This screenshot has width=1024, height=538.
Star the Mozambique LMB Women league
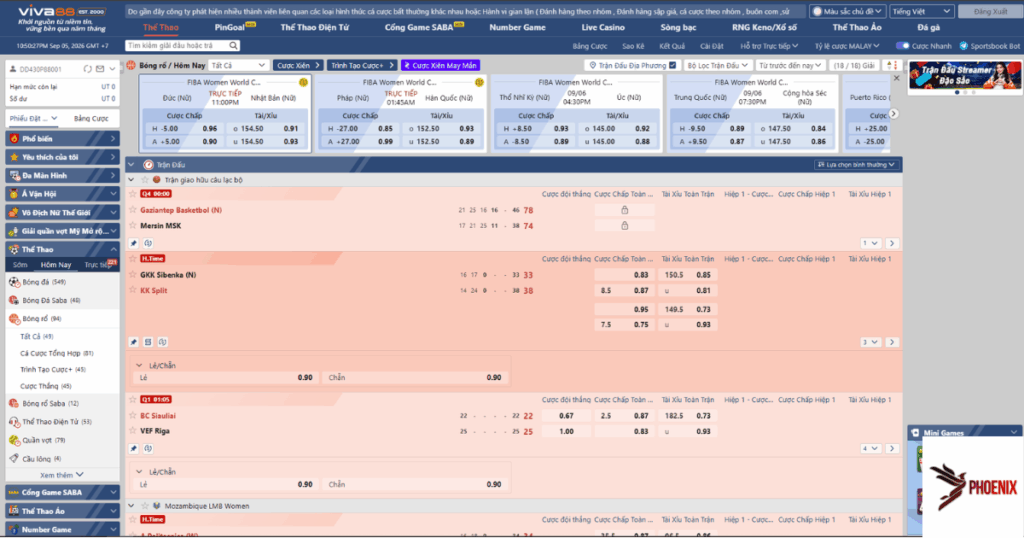[x=145, y=506]
